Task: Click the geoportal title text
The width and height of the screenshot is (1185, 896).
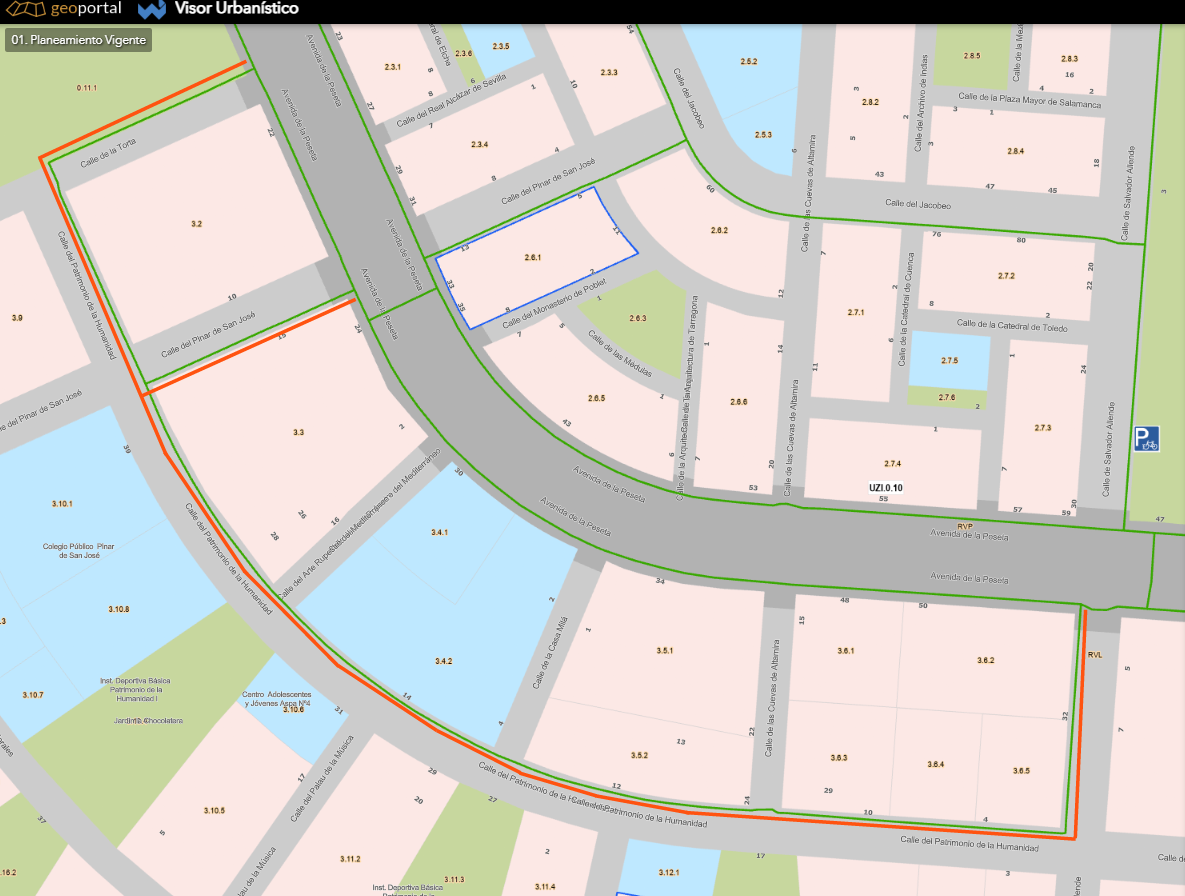Action: (86, 8)
